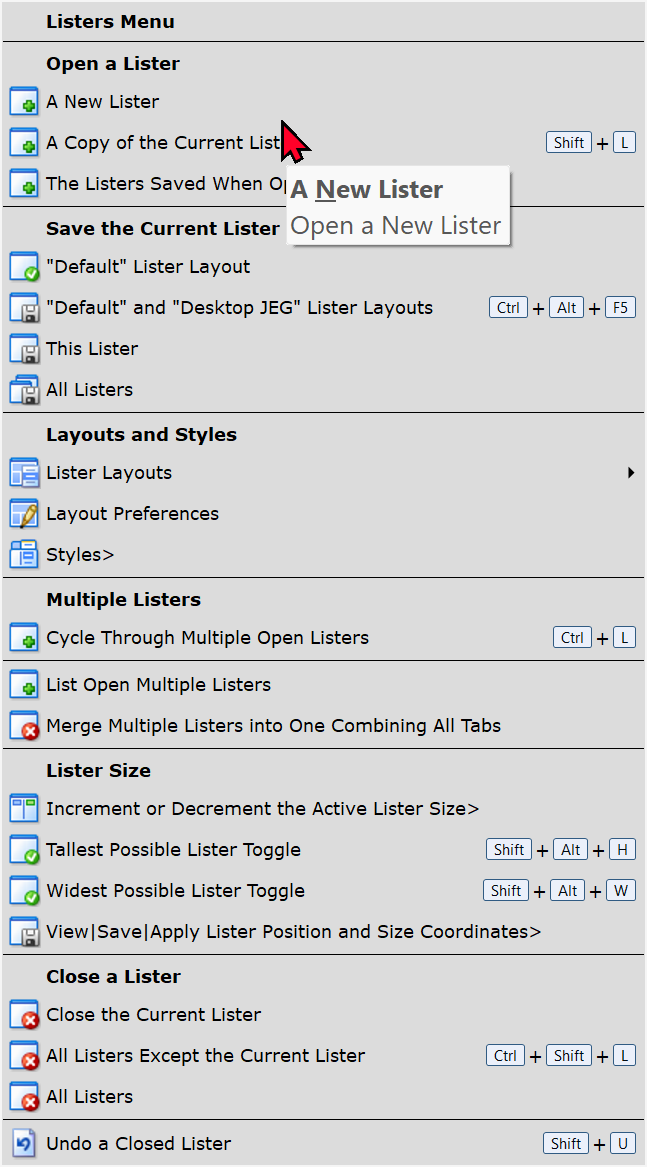Screen dimensions: 647x1167
Task: Click the Merge Multiple Listers icon
Action: (x=23, y=726)
